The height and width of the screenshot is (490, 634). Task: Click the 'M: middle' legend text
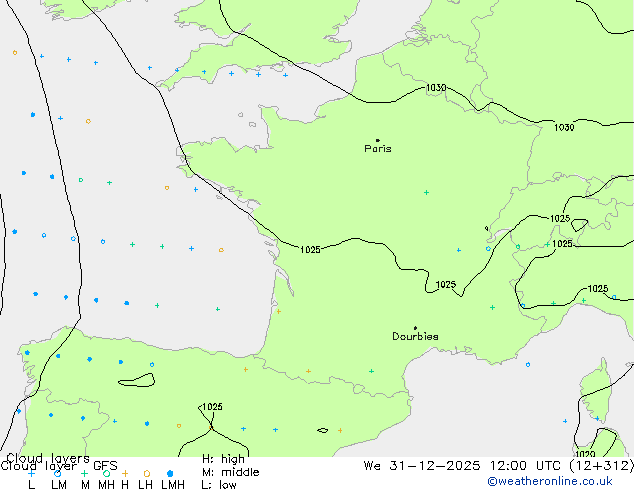pyautogui.click(x=230, y=472)
